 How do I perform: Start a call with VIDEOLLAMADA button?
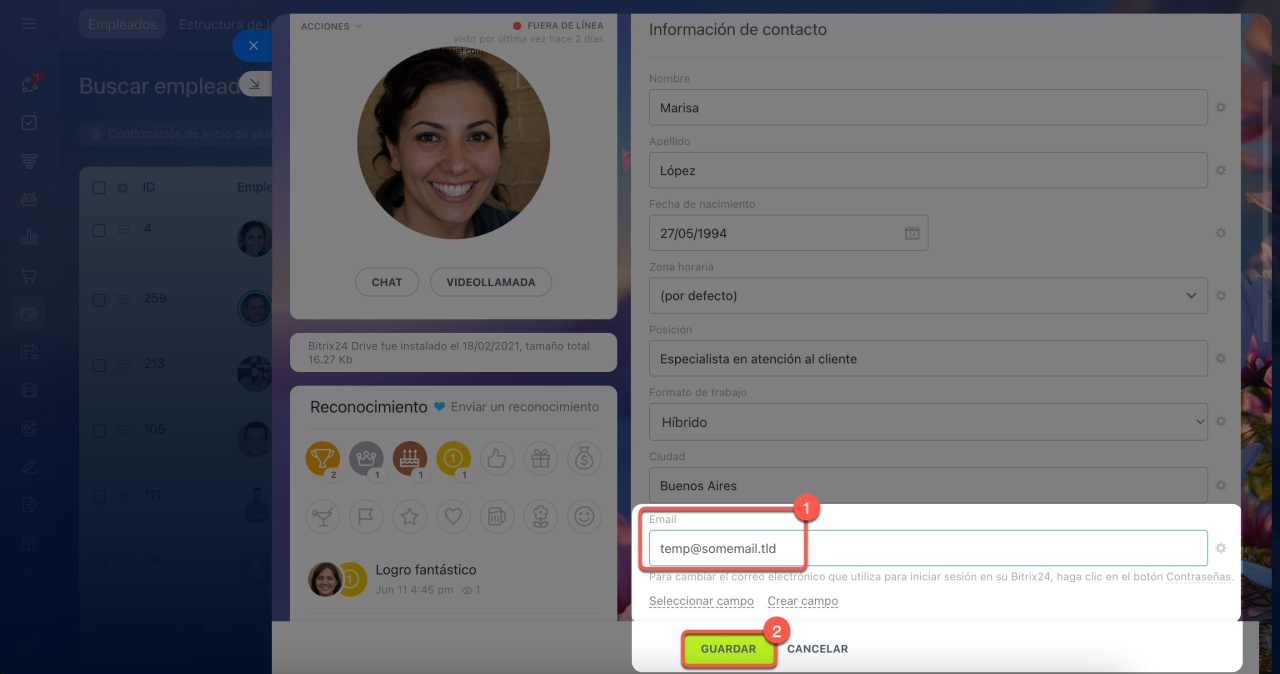pos(491,282)
